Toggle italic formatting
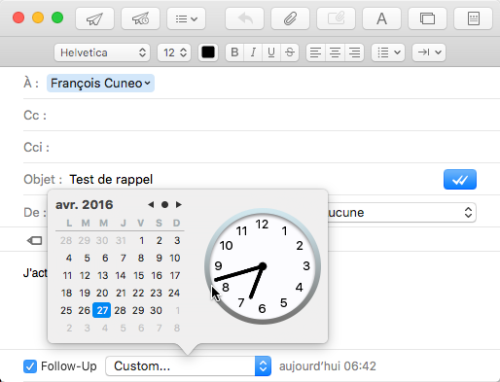500x382 pixels. [253, 52]
